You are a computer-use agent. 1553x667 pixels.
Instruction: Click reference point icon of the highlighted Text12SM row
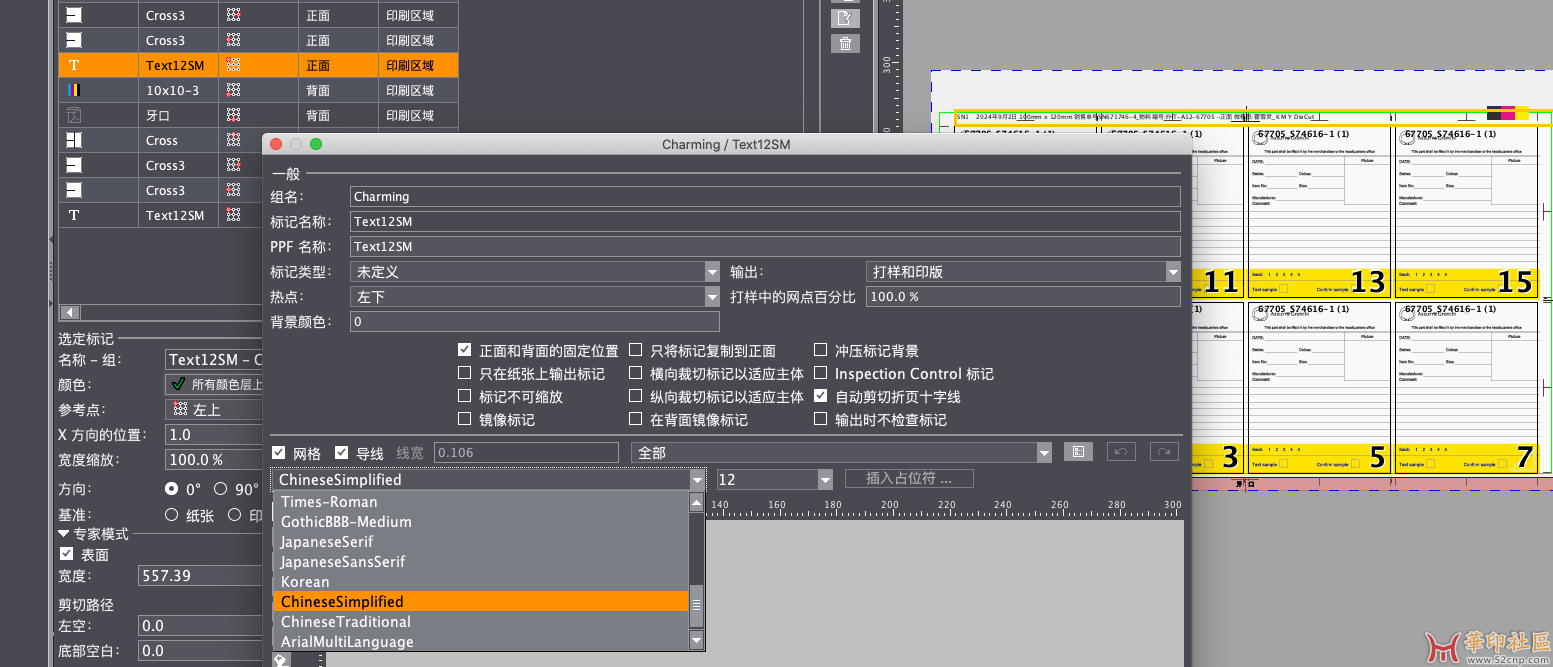[233, 65]
